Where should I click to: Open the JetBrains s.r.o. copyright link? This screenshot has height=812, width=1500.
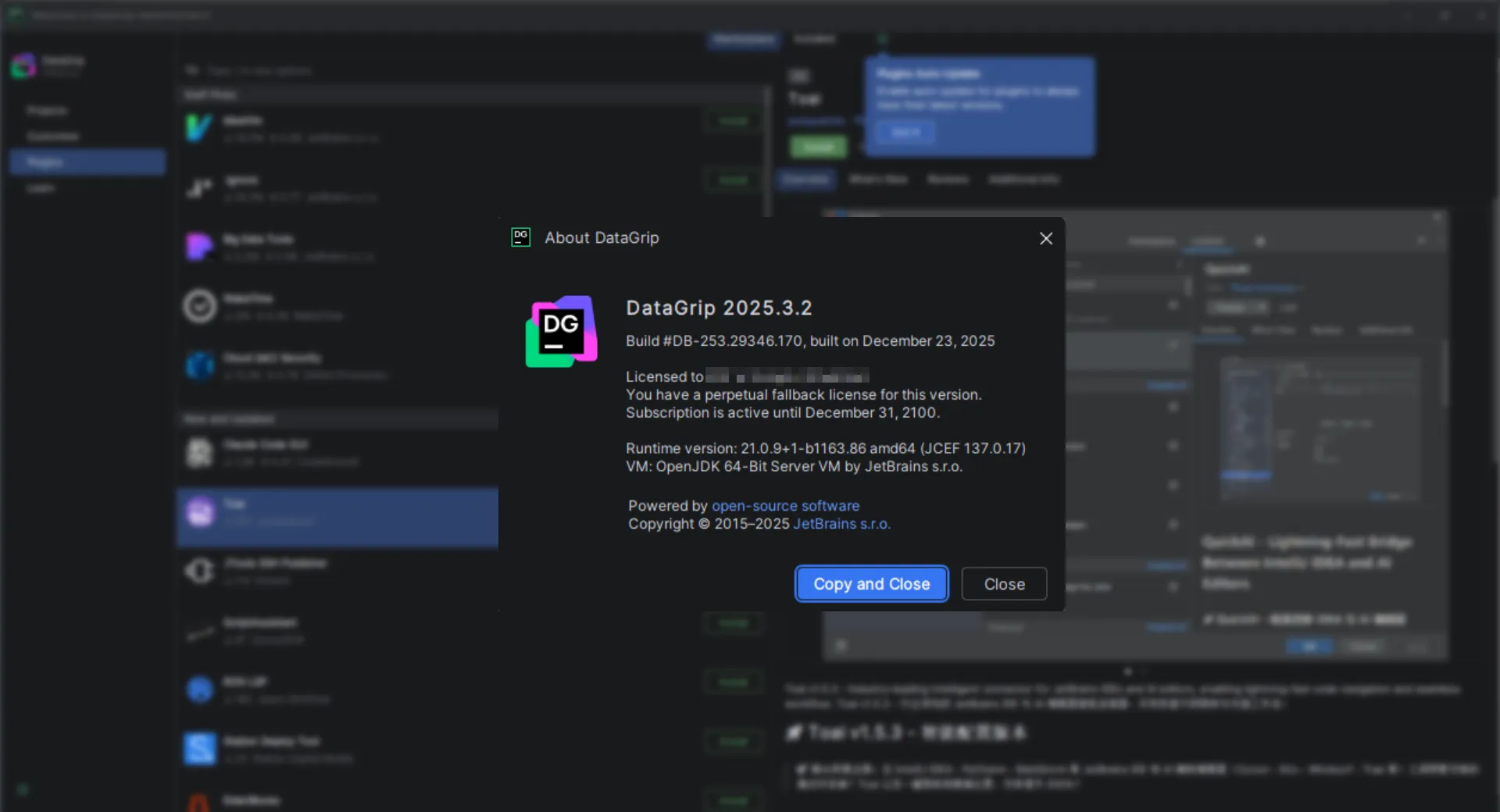coord(842,524)
